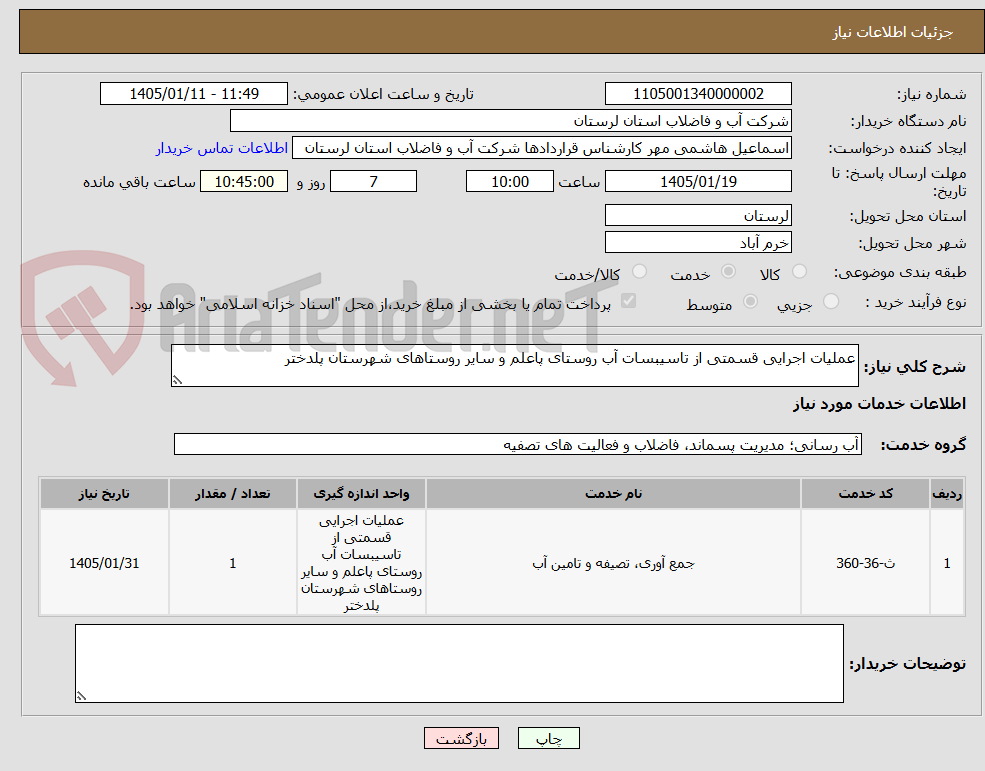Click the row number cell in ردیف column
The image size is (985, 771).
pyautogui.click(x=947, y=563)
